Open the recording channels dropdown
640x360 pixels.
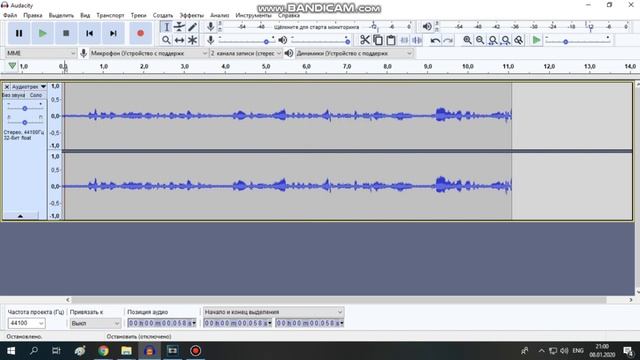246,53
